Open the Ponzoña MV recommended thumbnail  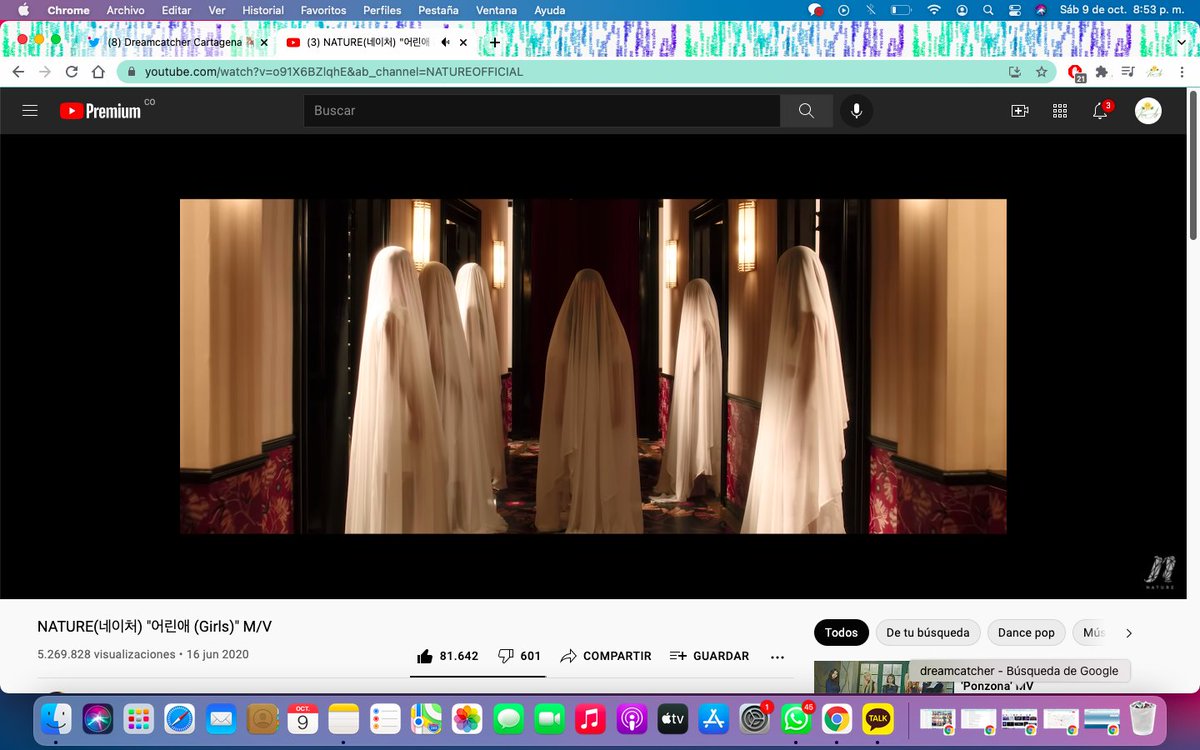pos(883,677)
